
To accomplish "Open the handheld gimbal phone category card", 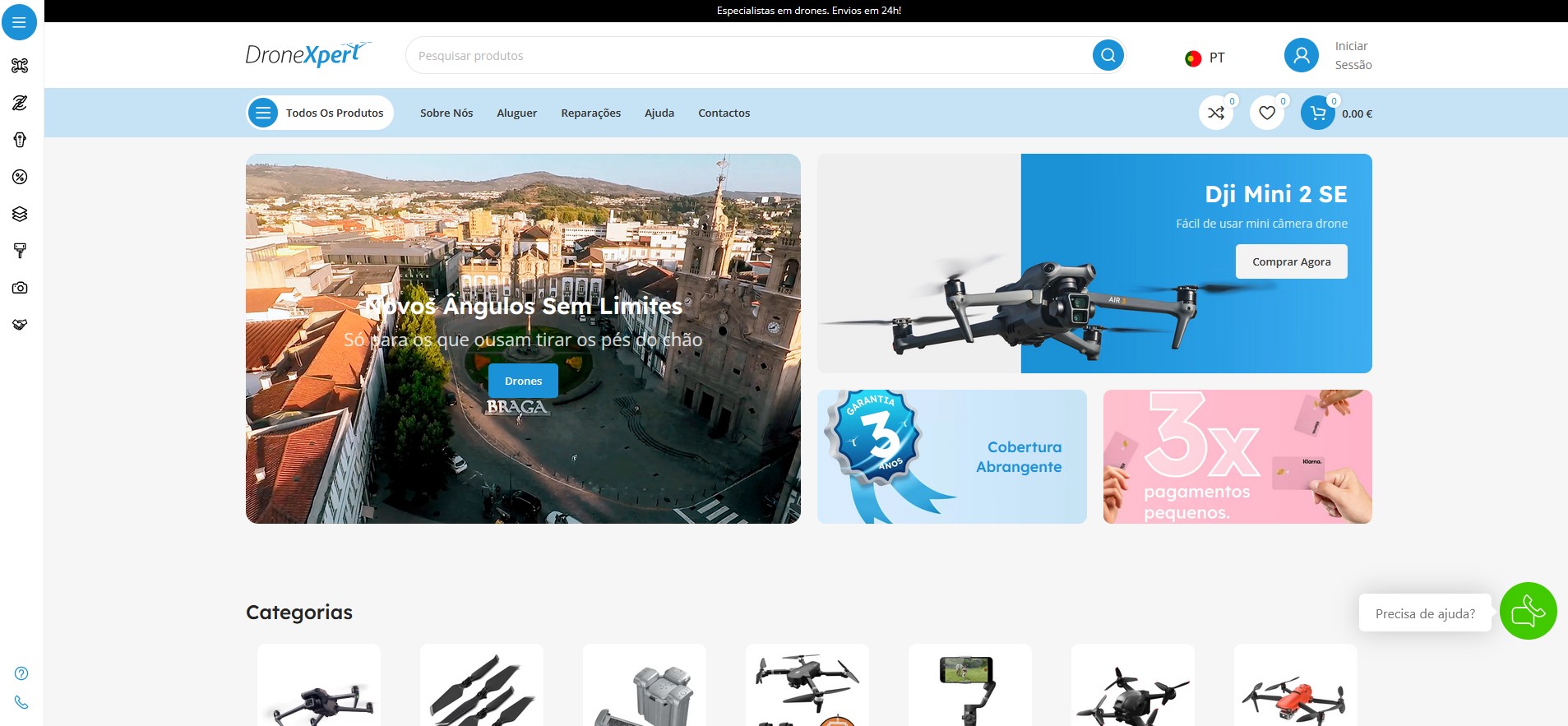I will pos(970,685).
